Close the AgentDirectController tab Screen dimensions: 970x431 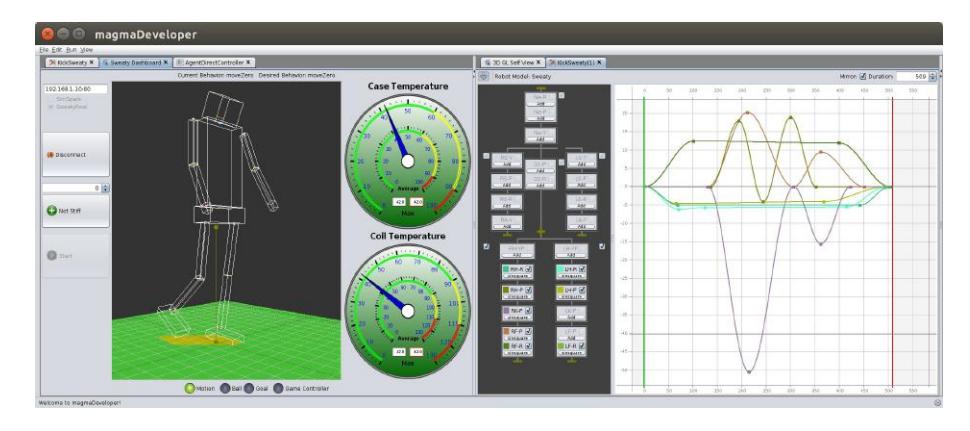pyautogui.click(x=248, y=62)
